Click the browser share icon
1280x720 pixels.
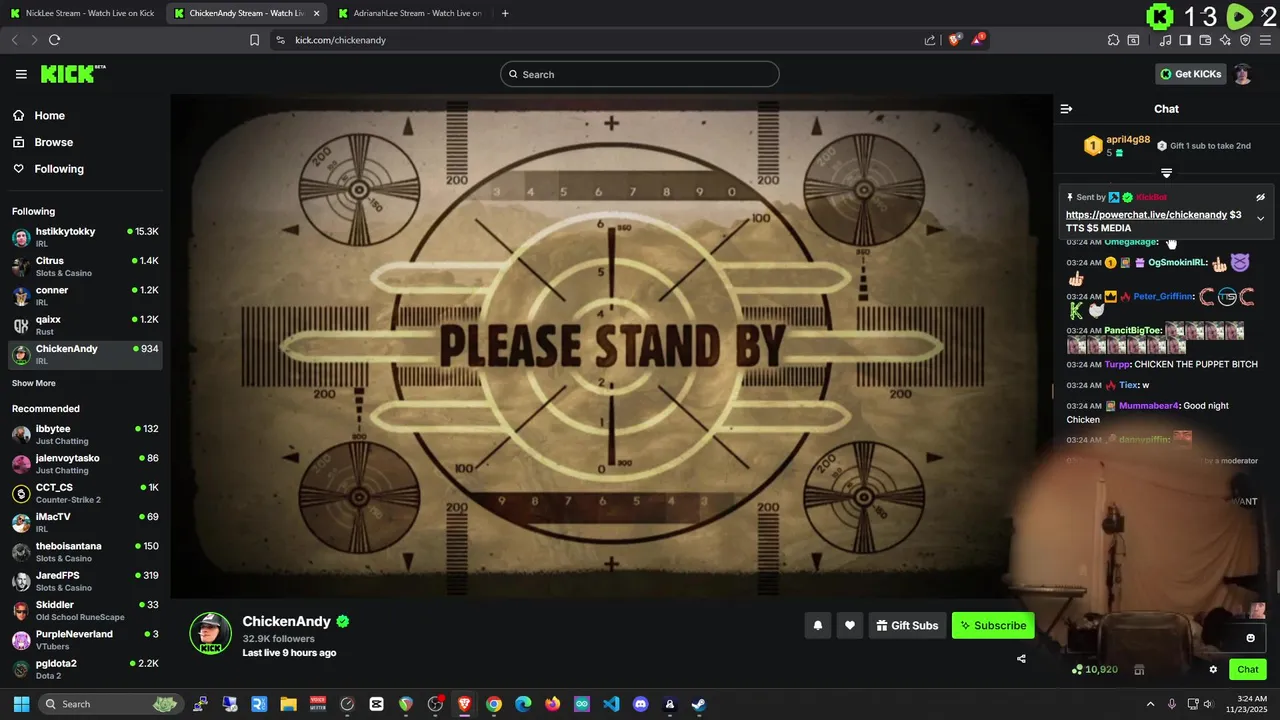coord(930,40)
